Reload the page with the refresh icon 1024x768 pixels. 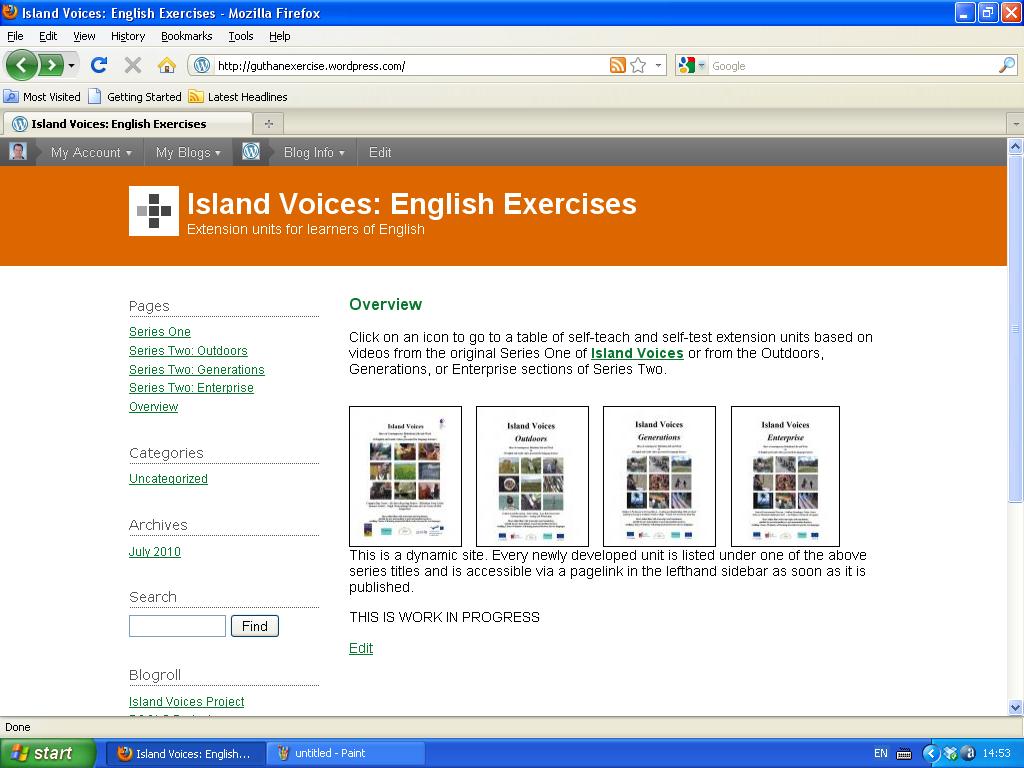(x=98, y=66)
